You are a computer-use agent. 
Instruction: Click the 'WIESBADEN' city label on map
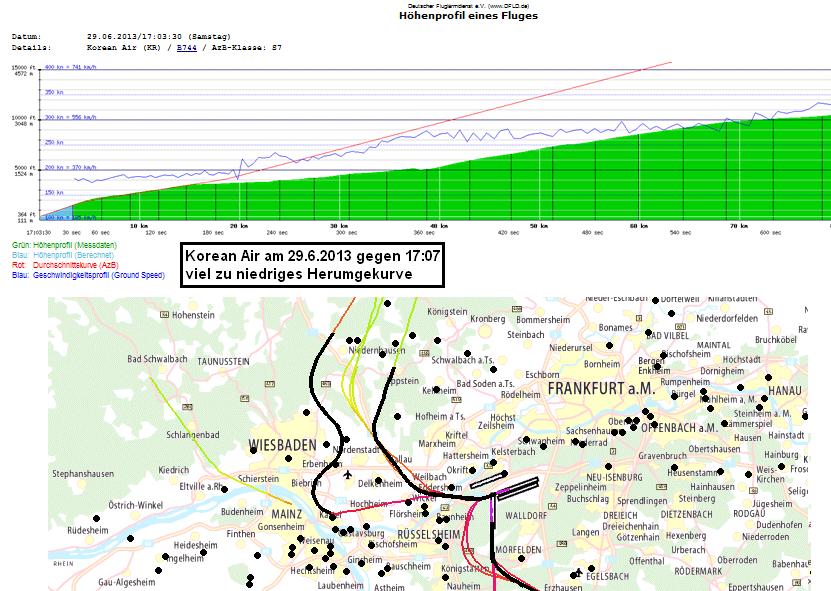point(282,445)
